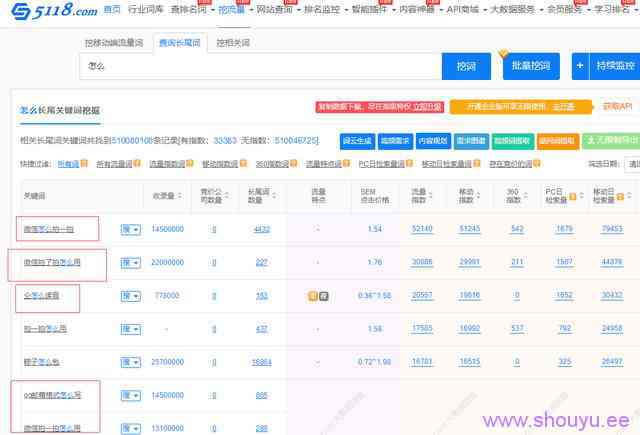Sort table by 流量指数 column arrows
This screenshot has width=640, height=435.
(431, 196)
